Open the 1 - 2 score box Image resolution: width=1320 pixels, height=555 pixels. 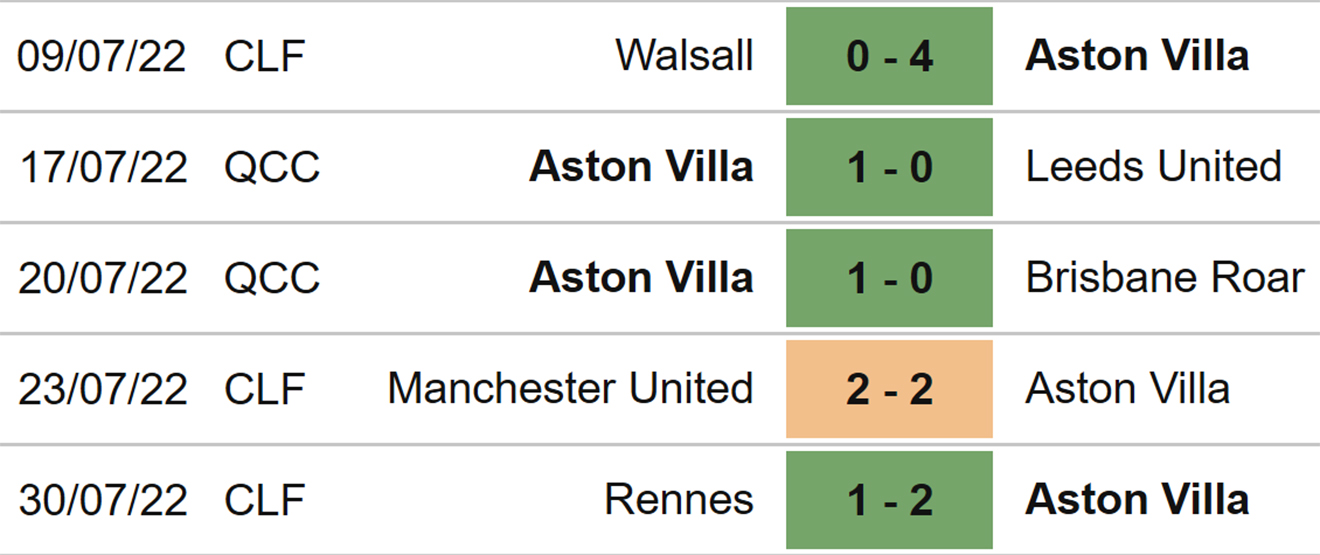pyautogui.click(x=889, y=500)
